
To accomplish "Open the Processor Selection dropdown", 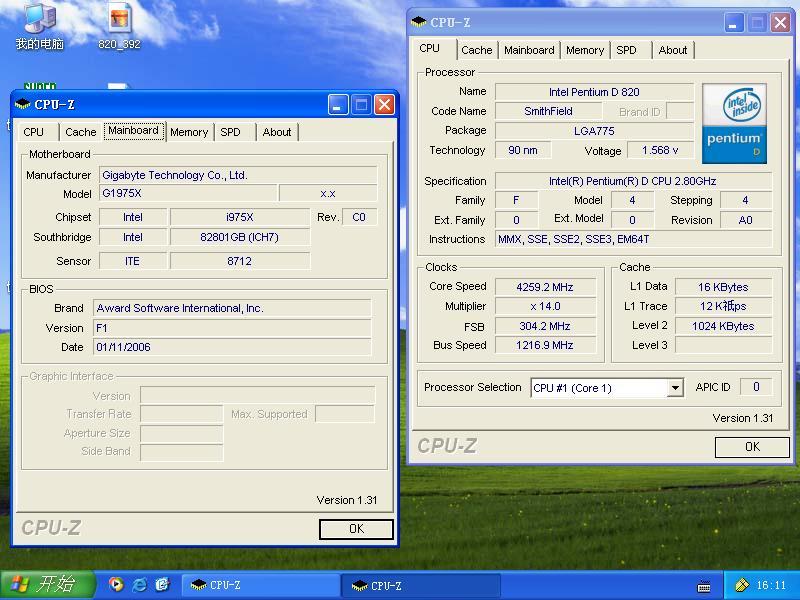I will click(675, 388).
